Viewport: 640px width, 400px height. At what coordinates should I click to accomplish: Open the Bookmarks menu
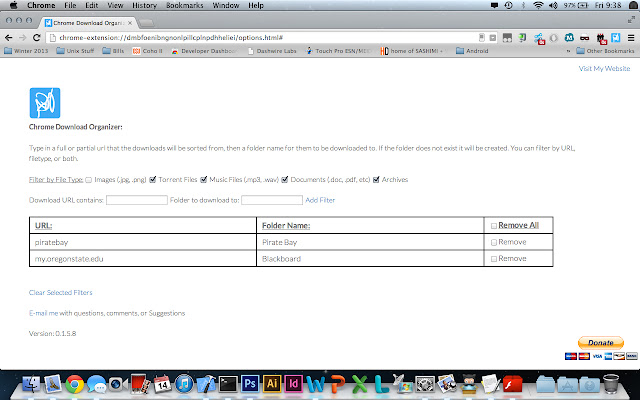point(184,5)
